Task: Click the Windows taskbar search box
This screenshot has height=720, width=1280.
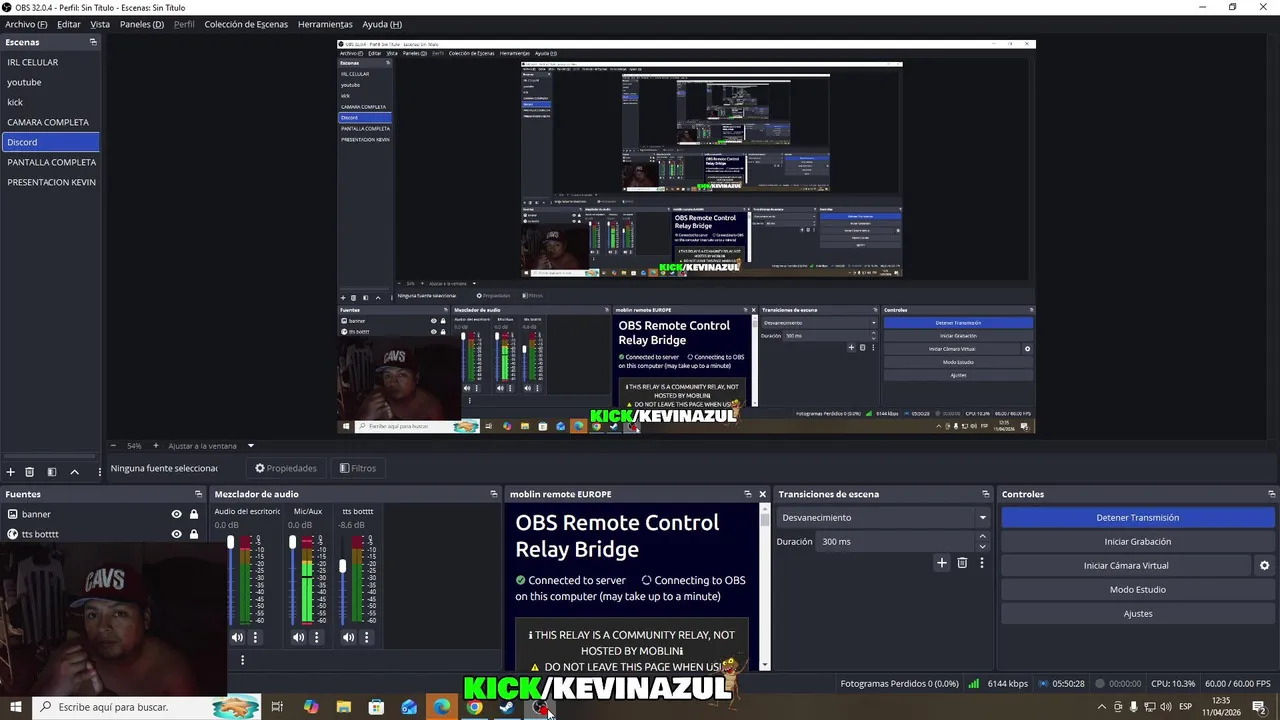Action: click(146, 707)
